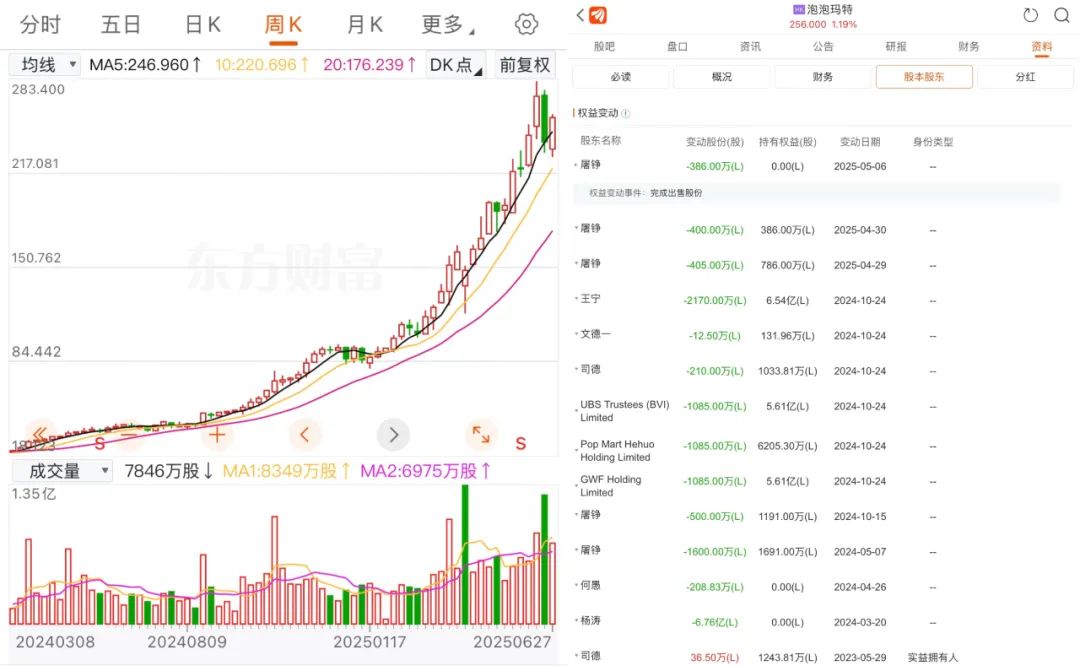Viewport: 1080px width, 666px height.
Task: Click the 20240809 date axis label
Action: pyautogui.click(x=187, y=642)
